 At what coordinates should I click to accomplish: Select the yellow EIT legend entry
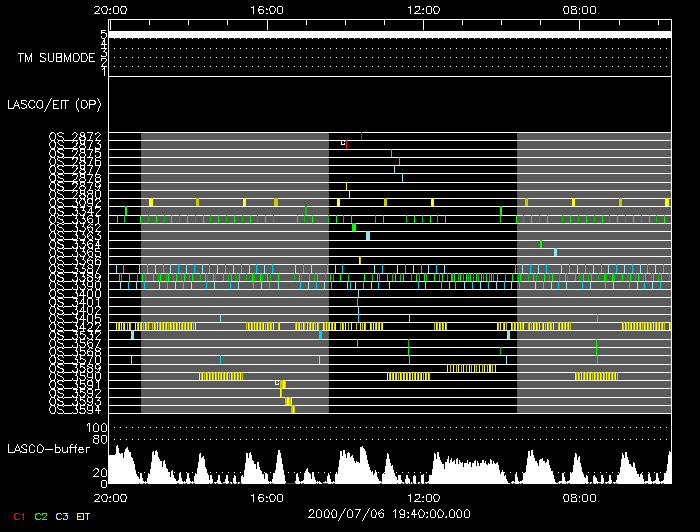click(83, 516)
